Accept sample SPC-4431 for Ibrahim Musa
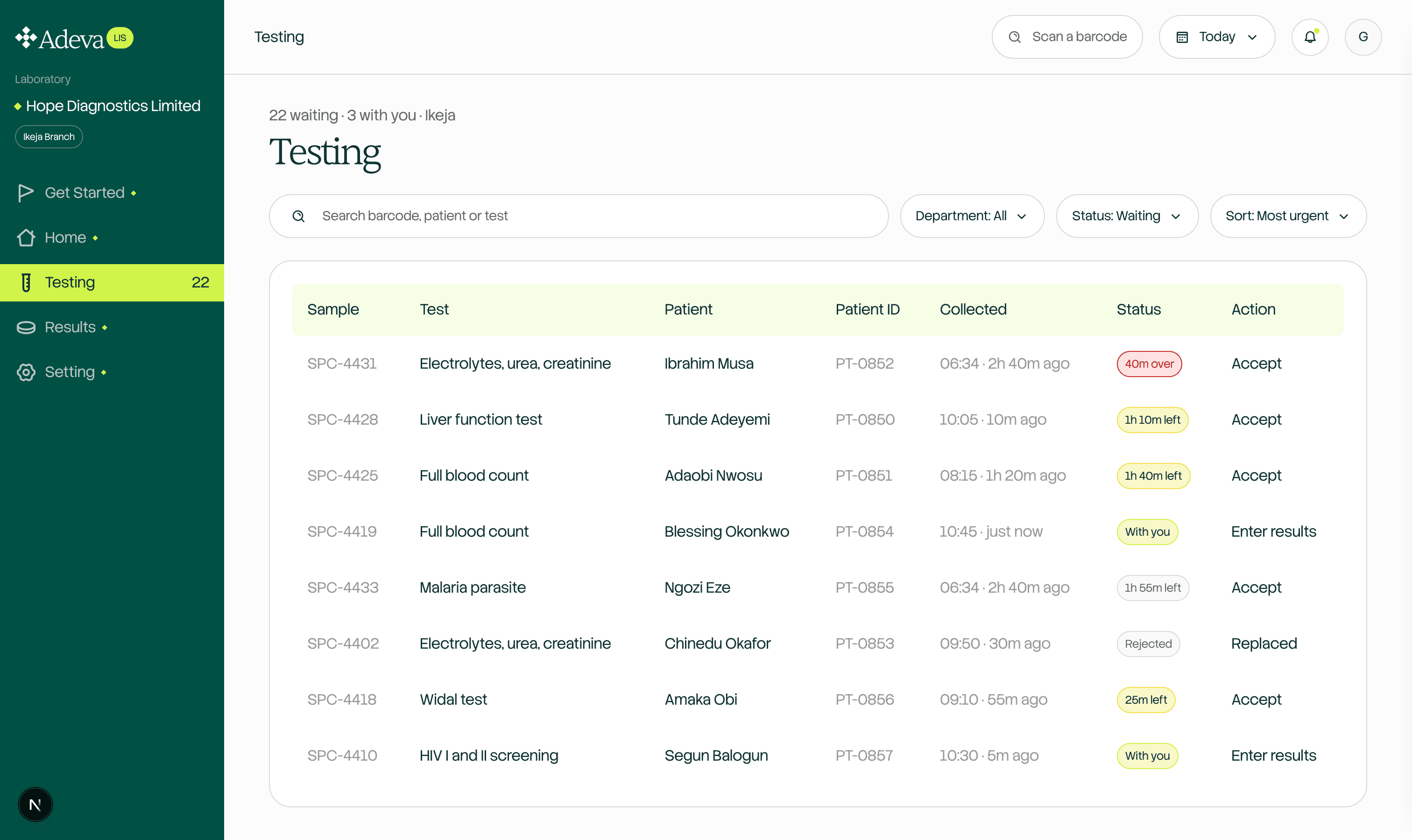The image size is (1412, 840). tap(1256, 364)
